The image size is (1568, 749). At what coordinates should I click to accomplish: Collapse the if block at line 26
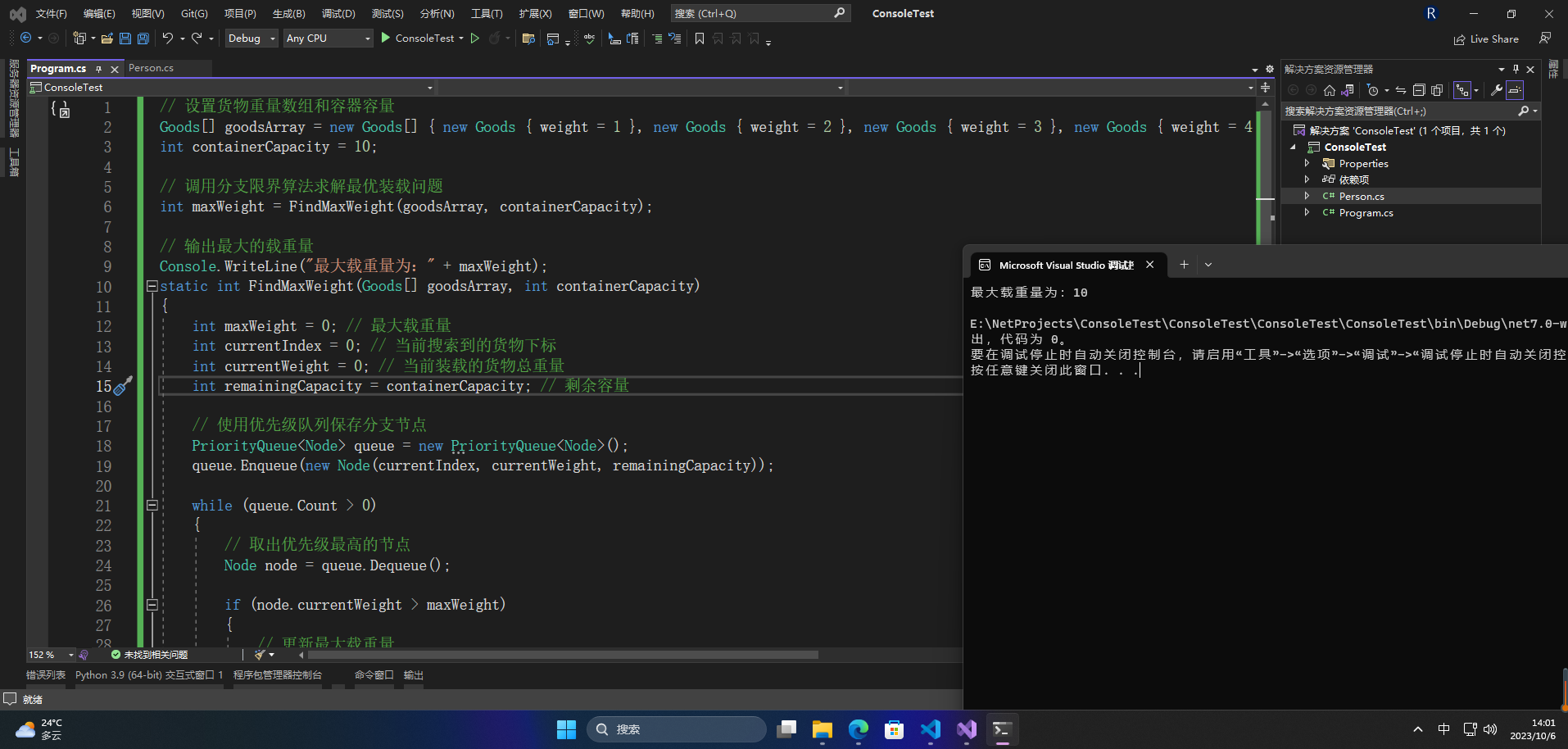pos(152,605)
